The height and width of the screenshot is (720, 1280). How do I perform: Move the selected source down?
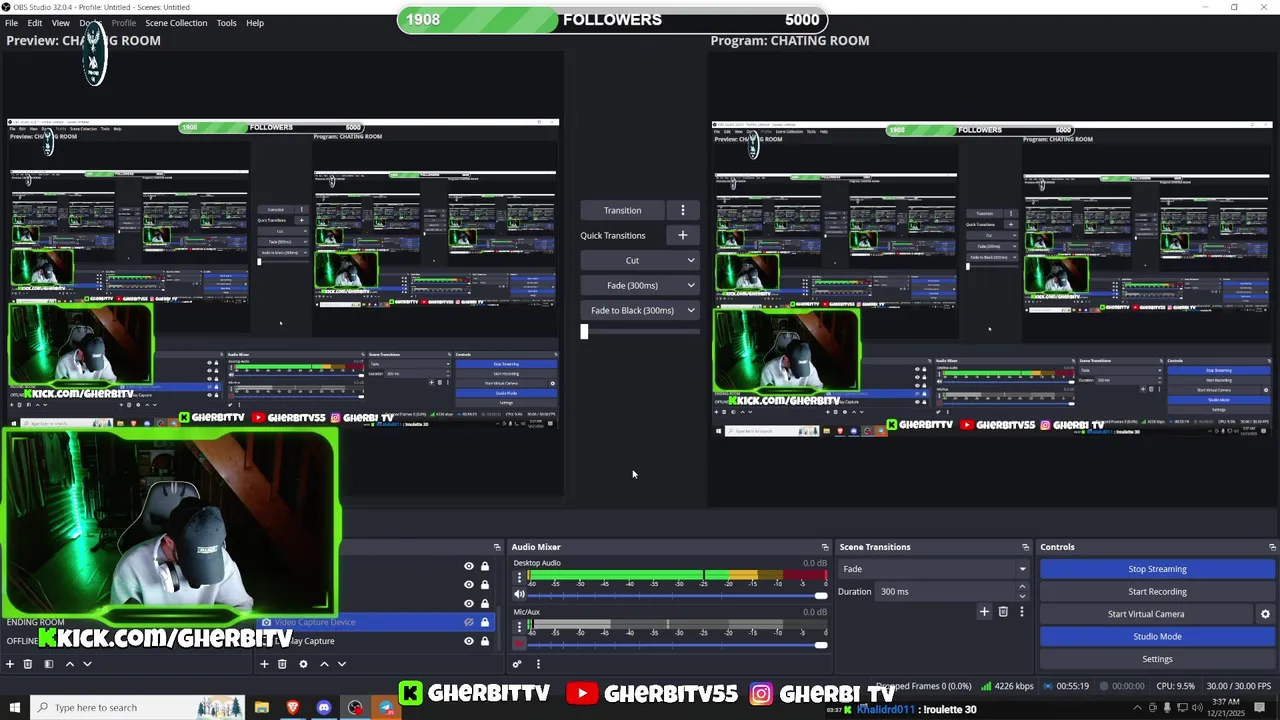coord(342,664)
